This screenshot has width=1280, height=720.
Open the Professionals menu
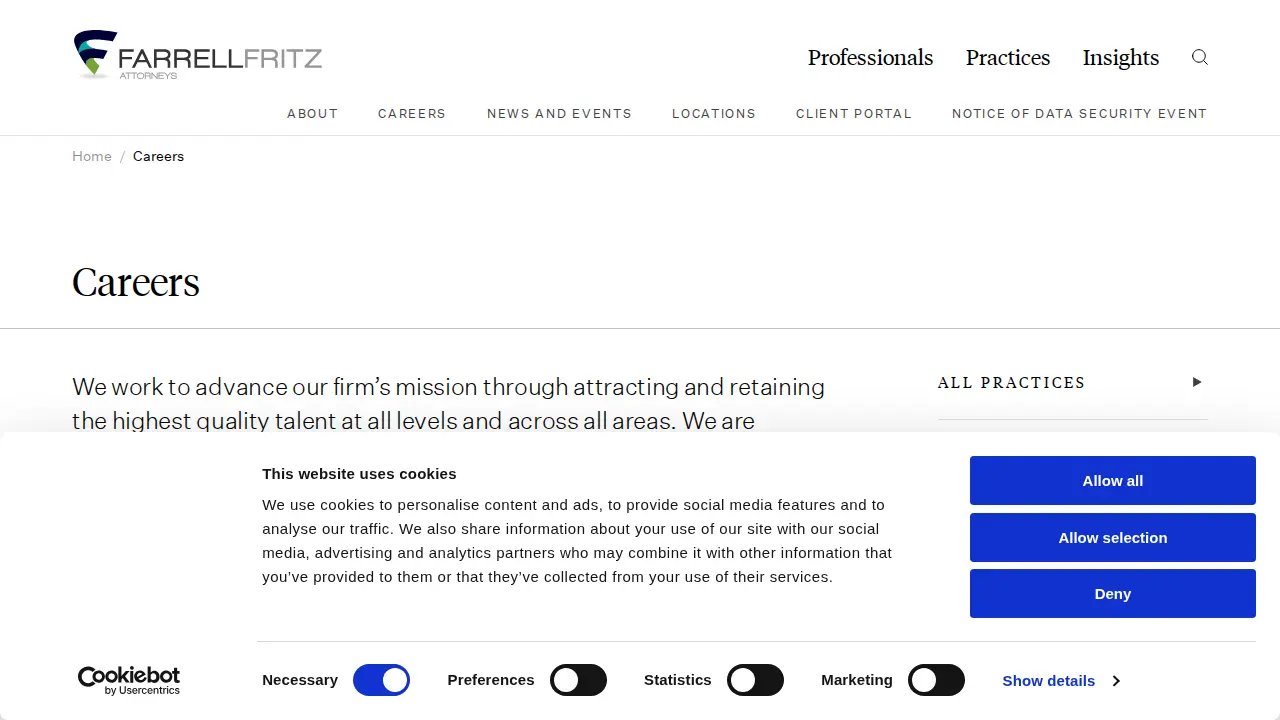(870, 58)
